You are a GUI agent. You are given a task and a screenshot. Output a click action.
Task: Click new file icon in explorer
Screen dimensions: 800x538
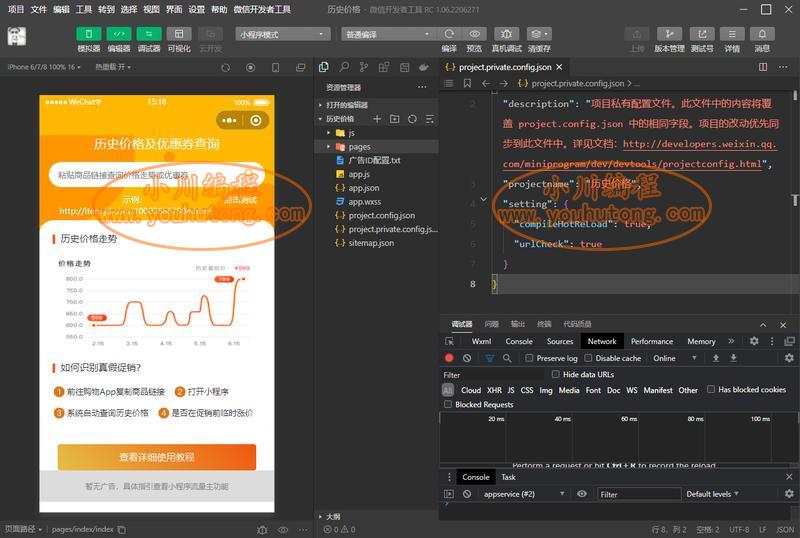point(377,119)
